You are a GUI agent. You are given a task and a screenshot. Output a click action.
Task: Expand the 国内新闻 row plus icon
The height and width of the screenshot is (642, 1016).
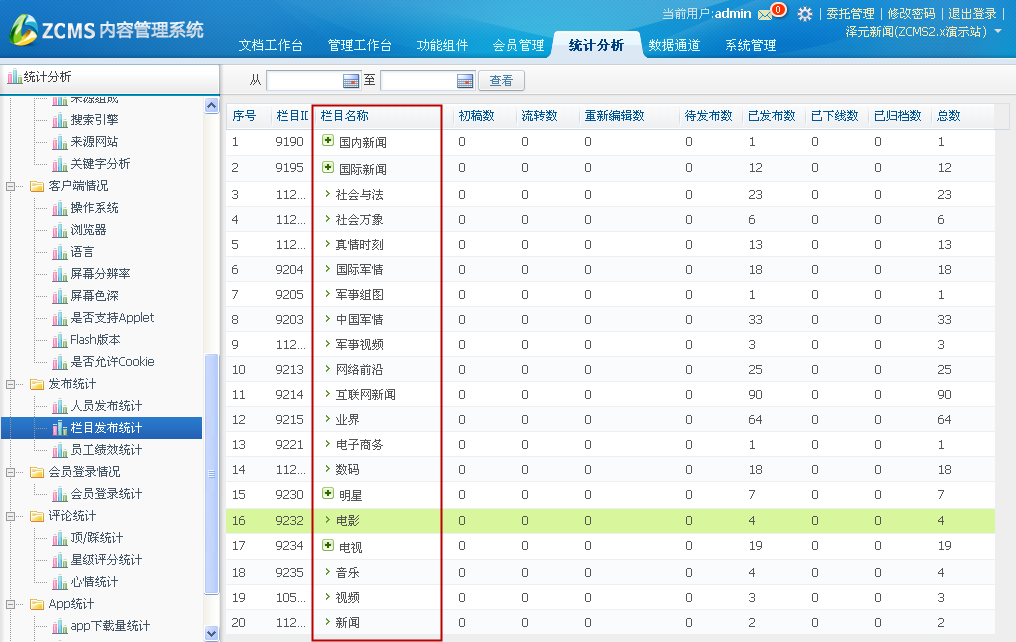pos(327,142)
